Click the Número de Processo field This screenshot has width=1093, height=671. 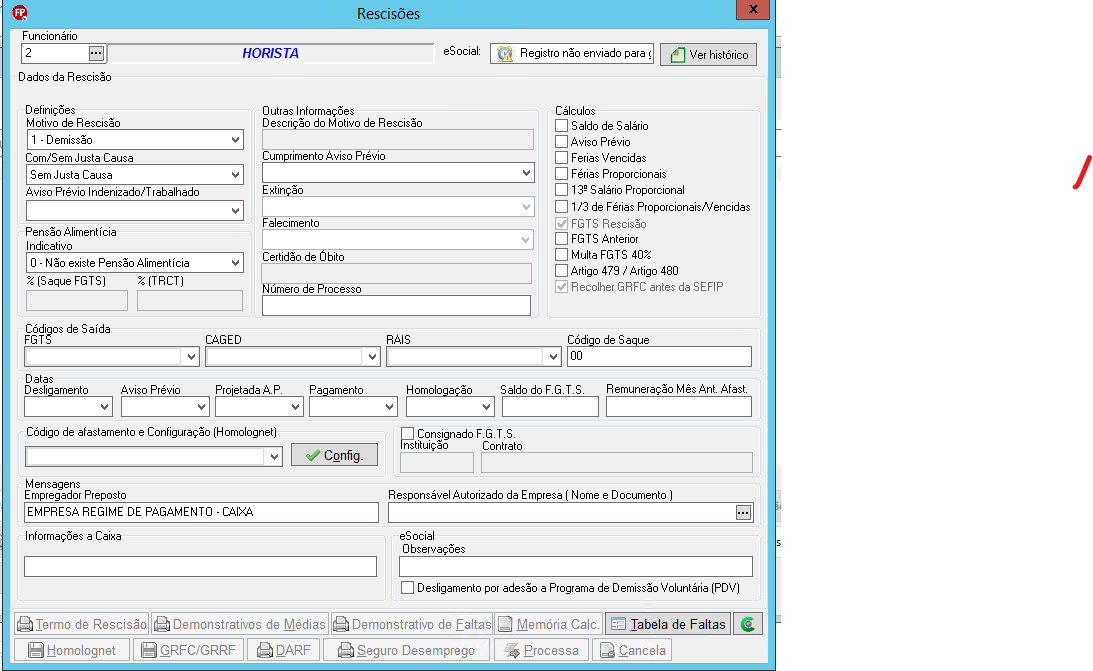click(x=396, y=305)
